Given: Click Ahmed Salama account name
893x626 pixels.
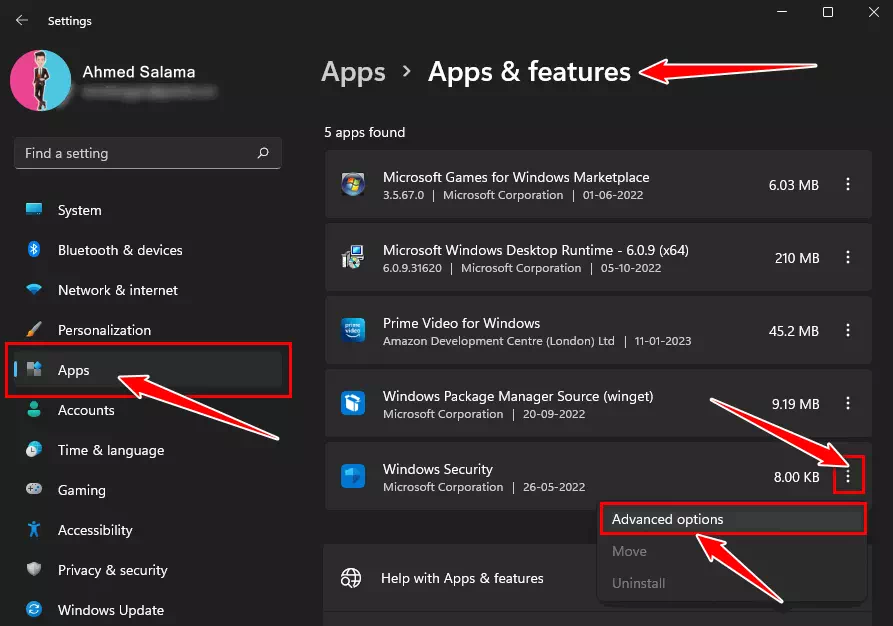Looking at the screenshot, I should click(139, 72).
